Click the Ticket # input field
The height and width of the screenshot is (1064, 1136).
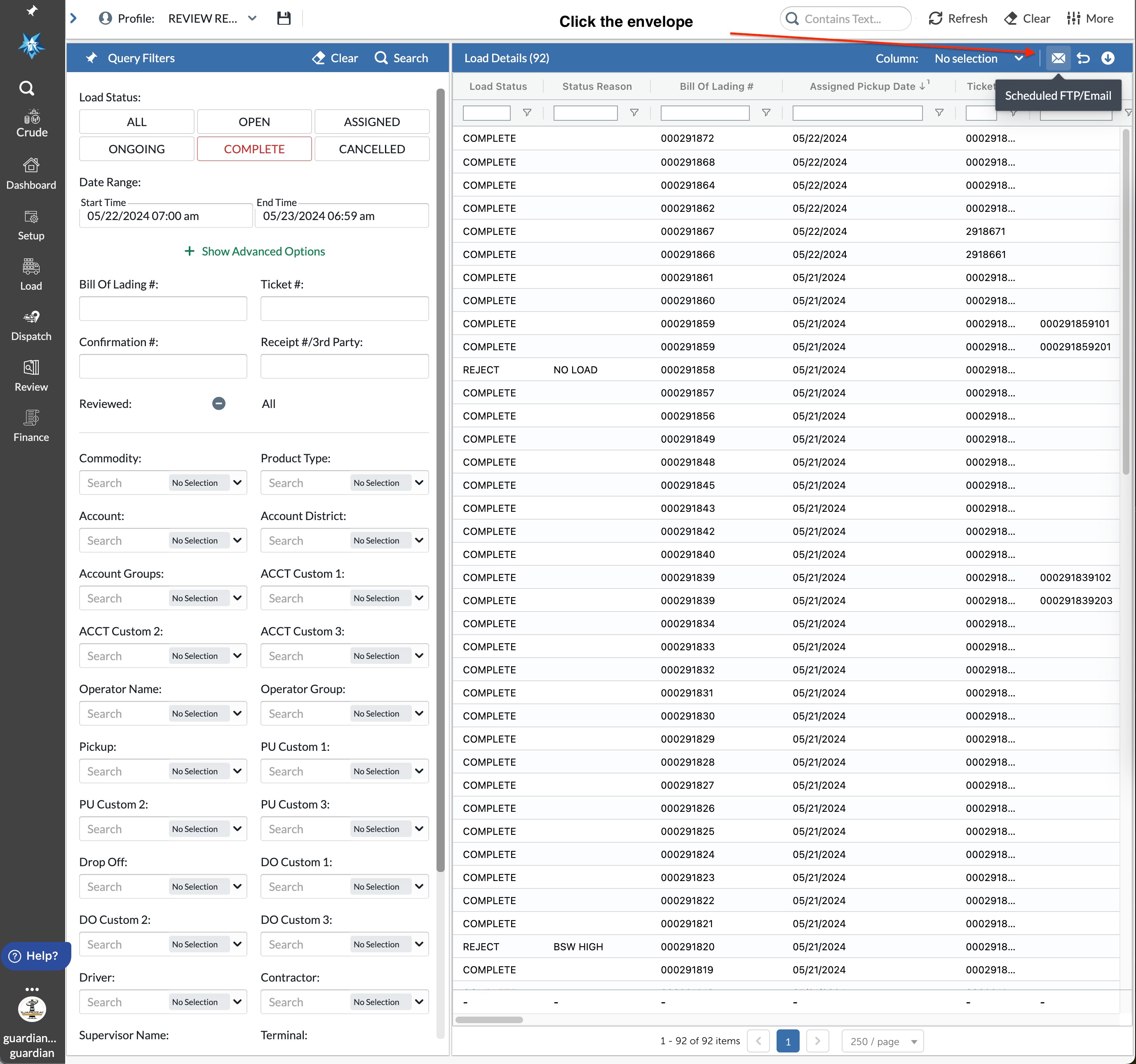click(345, 309)
